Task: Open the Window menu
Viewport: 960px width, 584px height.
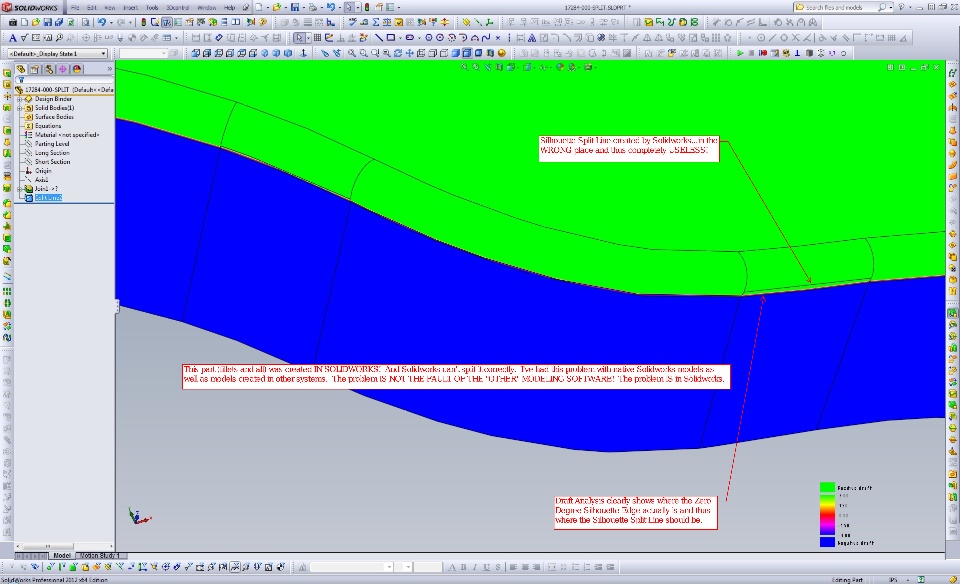Action: pyautogui.click(x=207, y=7)
